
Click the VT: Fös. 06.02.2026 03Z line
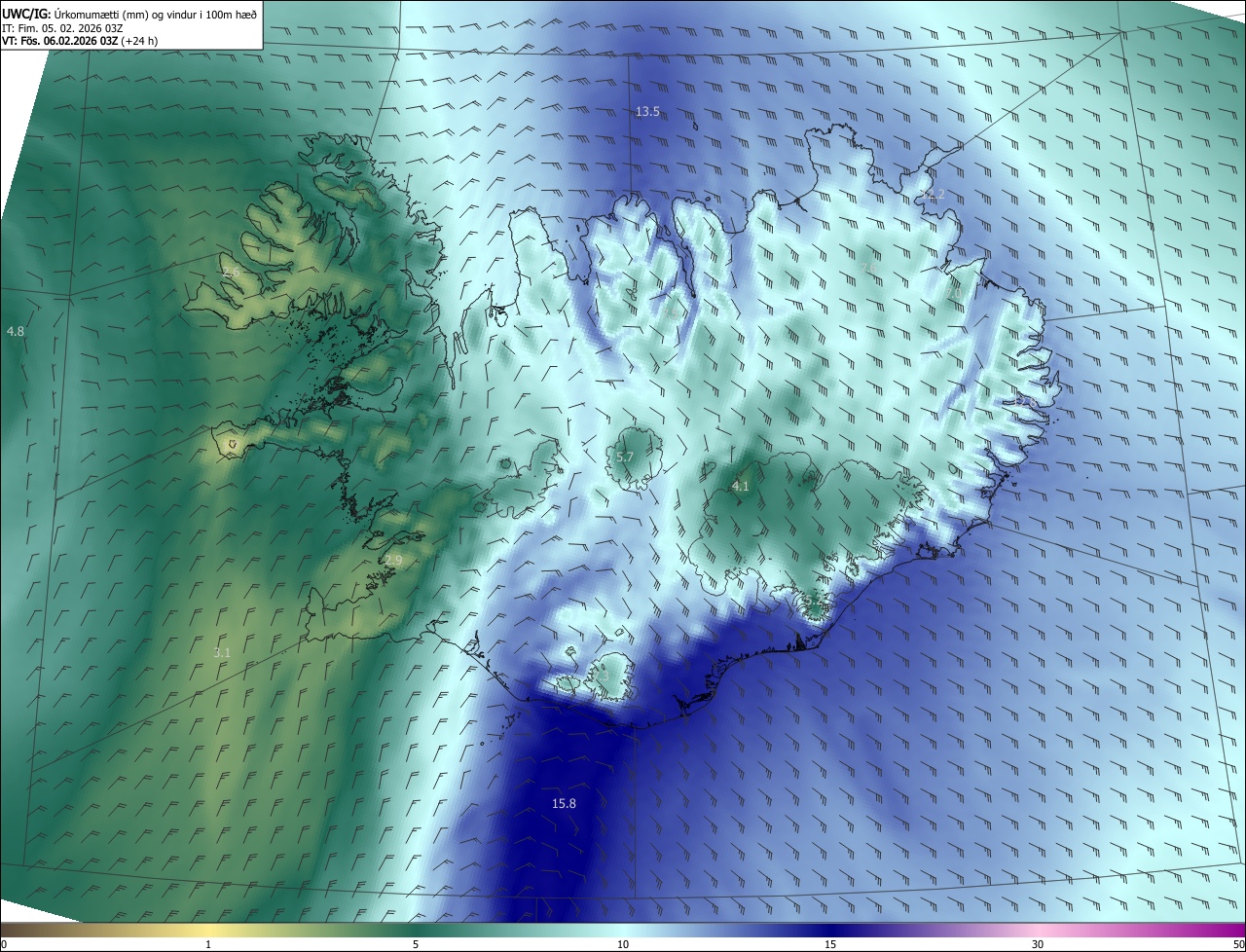(x=78, y=42)
